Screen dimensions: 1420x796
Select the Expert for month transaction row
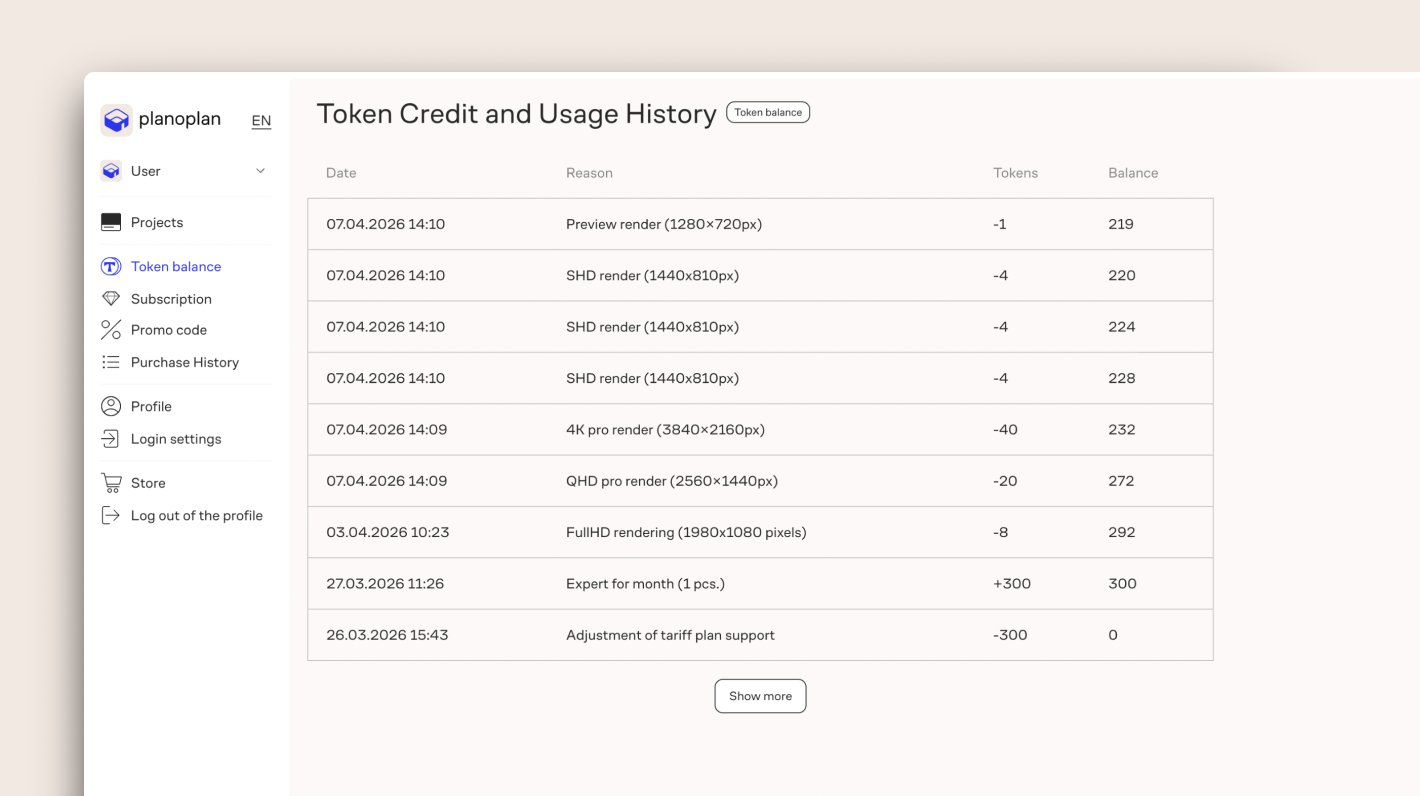click(760, 583)
